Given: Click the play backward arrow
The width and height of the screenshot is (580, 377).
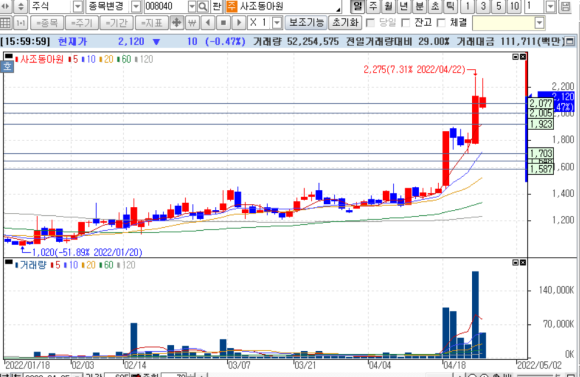Looking at the screenshot, I should coord(208,23).
